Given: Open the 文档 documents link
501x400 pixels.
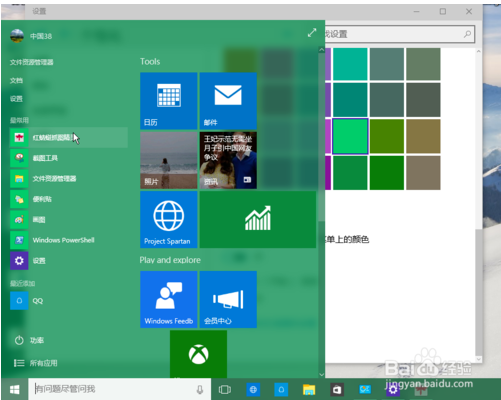Looking at the screenshot, I should [16, 80].
